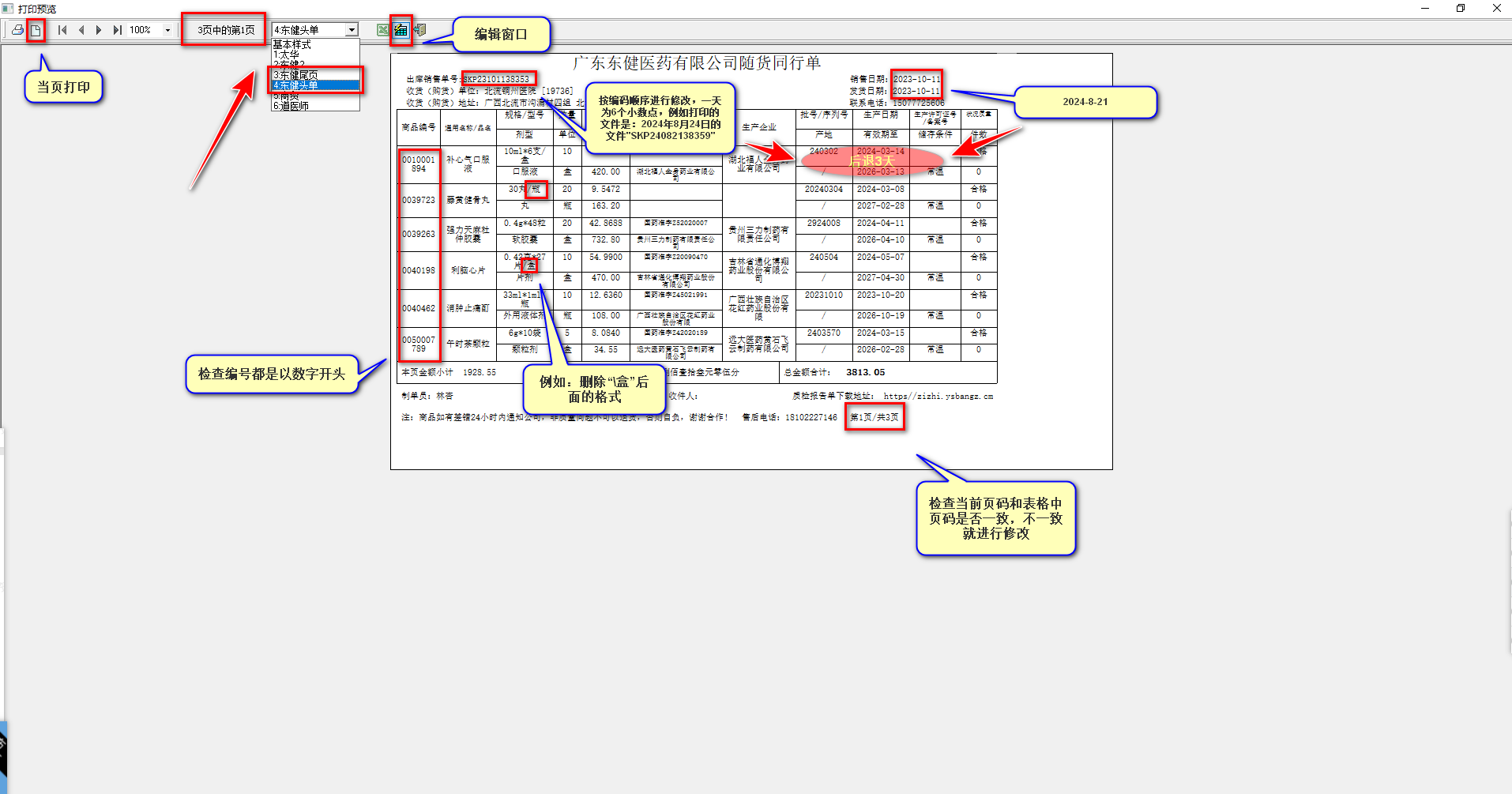1512x794 pixels.
Task: Click the product name 补心气口服液
Action: pos(468,164)
